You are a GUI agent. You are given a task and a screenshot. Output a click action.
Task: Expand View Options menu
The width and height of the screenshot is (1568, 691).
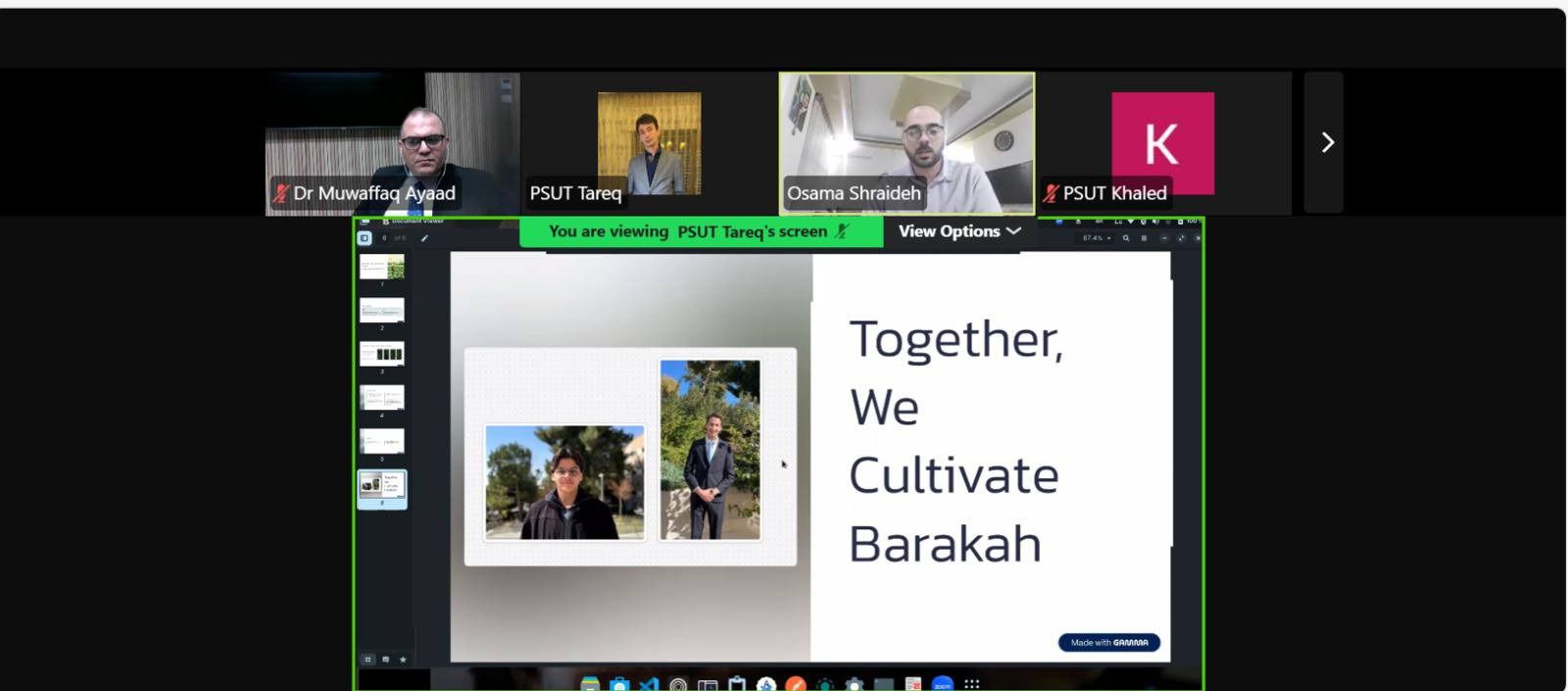click(x=959, y=231)
